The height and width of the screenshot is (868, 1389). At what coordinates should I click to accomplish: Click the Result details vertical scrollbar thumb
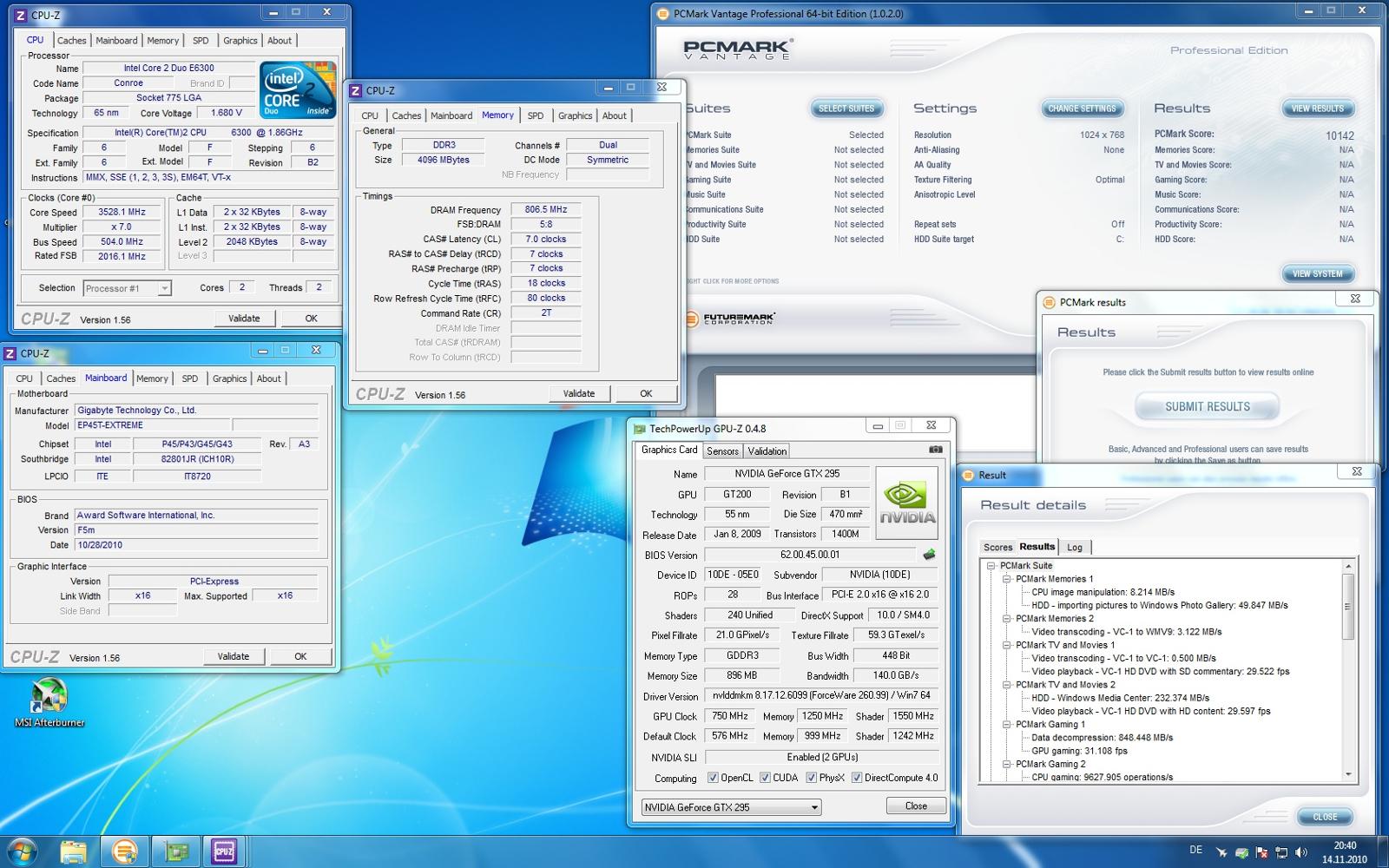point(1348,607)
